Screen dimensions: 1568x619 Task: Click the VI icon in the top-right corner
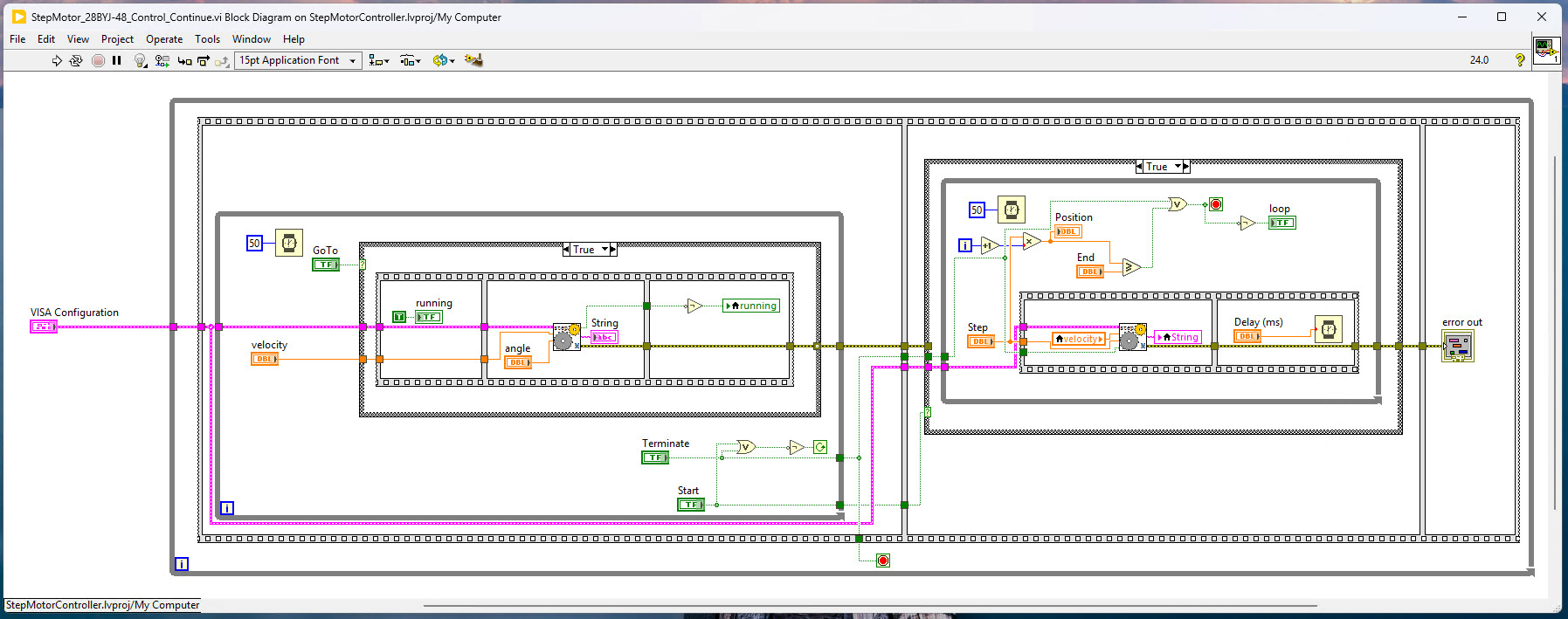coord(1546,50)
